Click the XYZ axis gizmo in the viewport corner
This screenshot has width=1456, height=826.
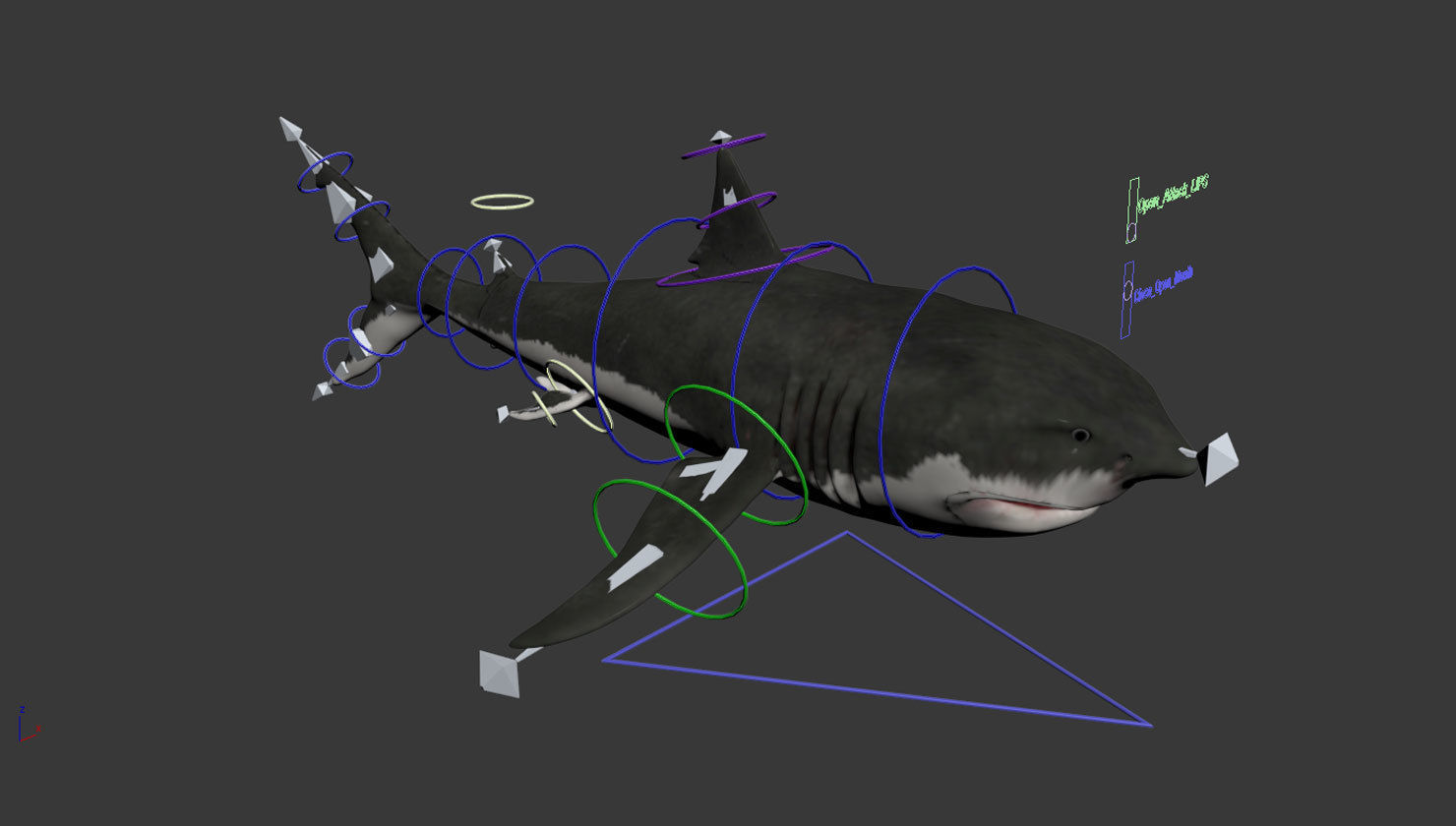(x=29, y=724)
